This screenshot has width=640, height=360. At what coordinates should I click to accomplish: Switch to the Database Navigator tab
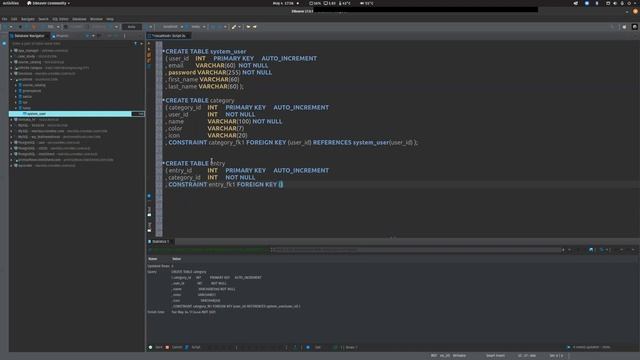coord(28,36)
